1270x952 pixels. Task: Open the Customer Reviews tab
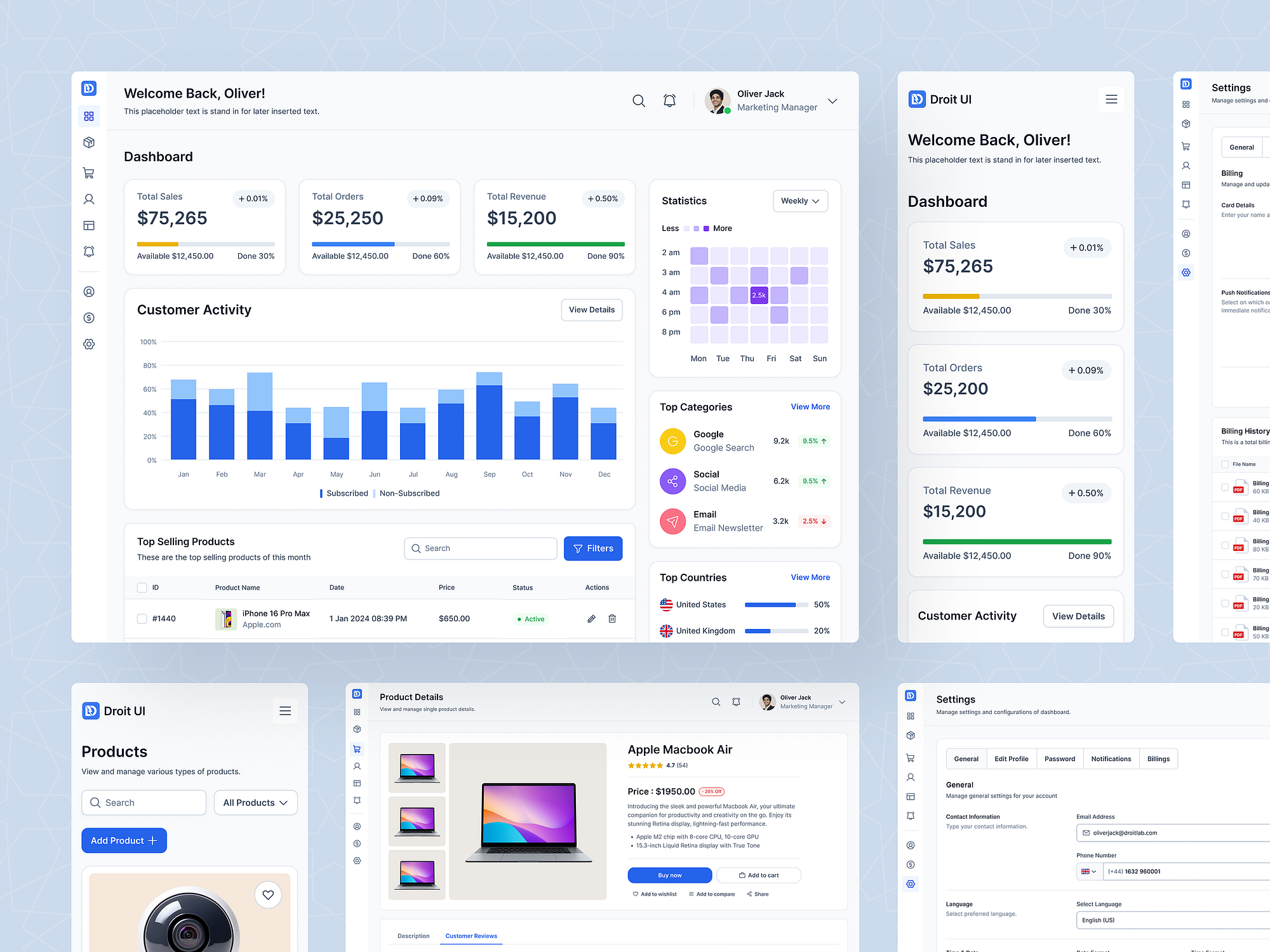click(x=471, y=936)
